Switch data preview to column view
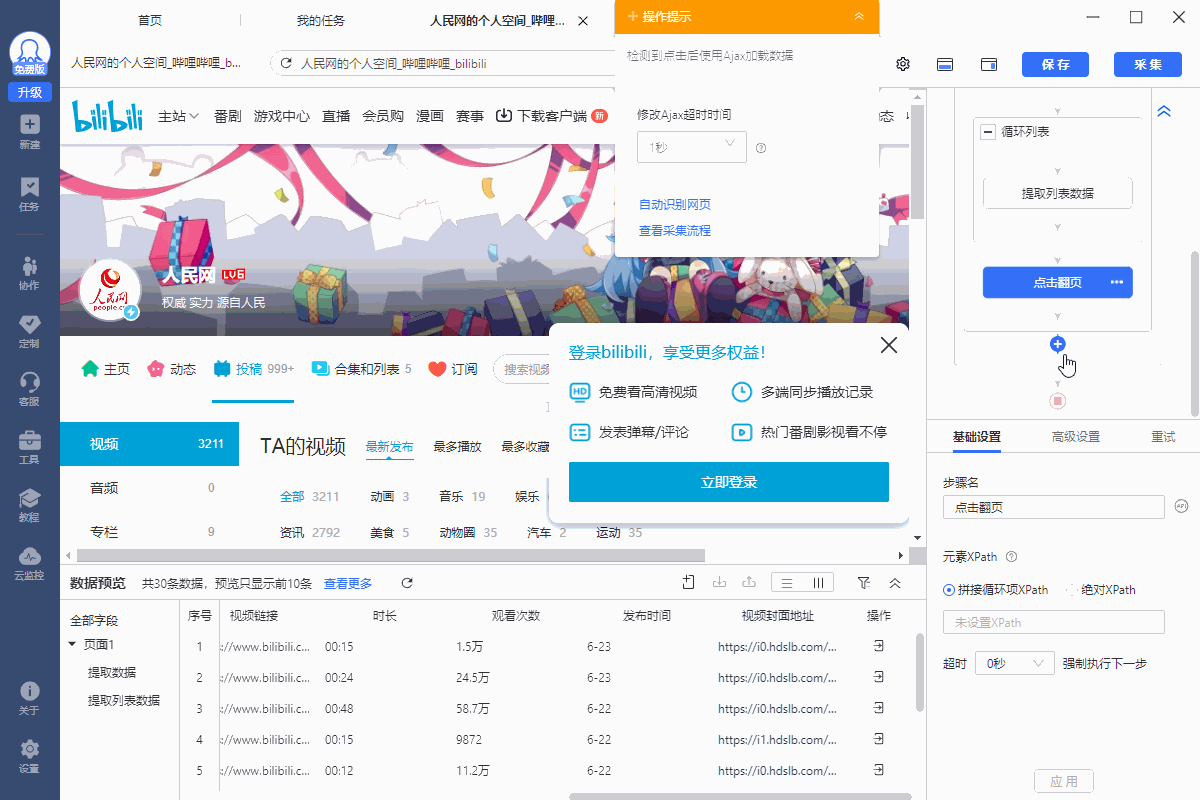The width and height of the screenshot is (1200, 800). tap(818, 583)
